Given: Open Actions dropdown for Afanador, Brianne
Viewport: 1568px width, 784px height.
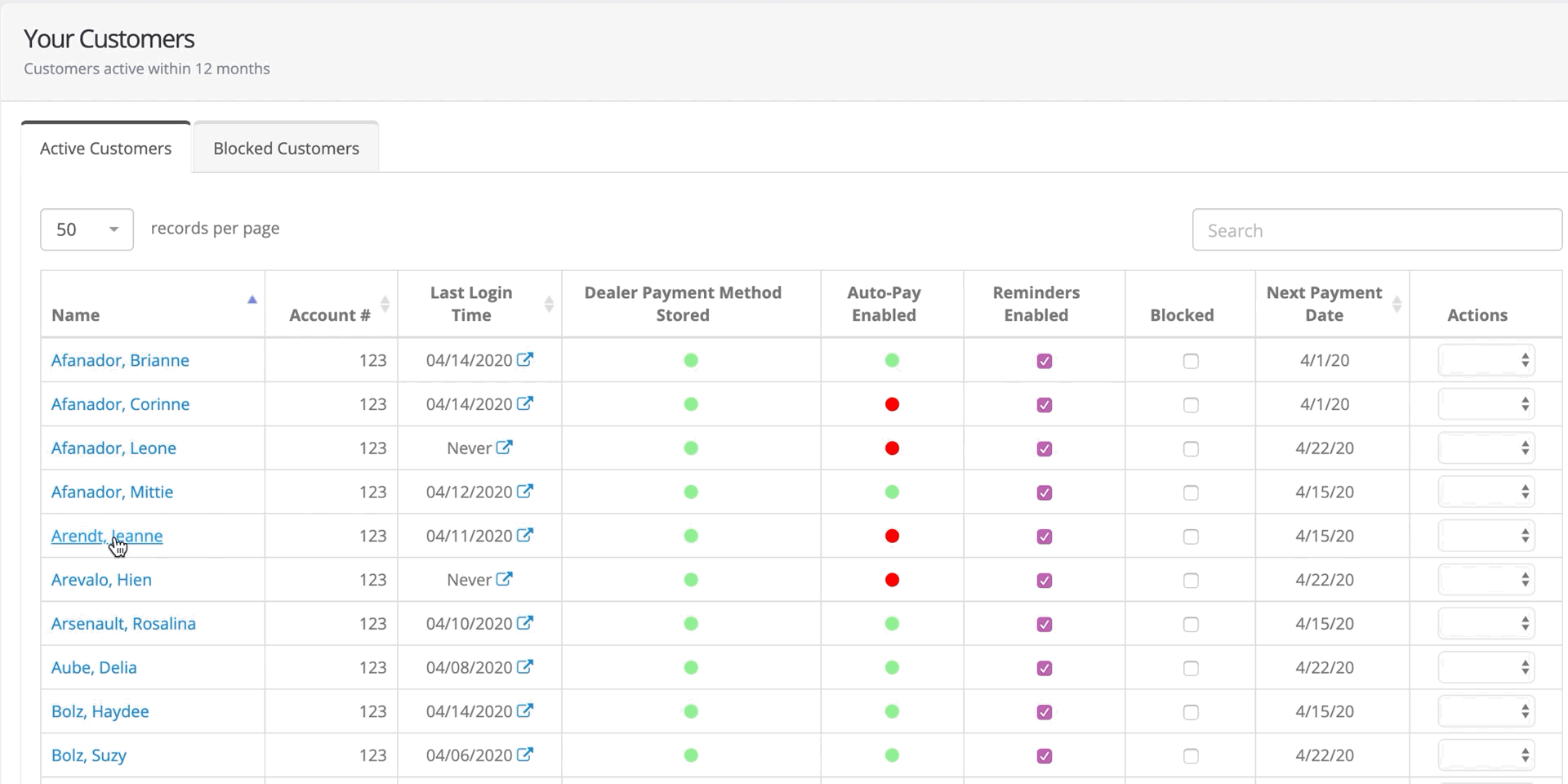Looking at the screenshot, I should coord(1486,360).
